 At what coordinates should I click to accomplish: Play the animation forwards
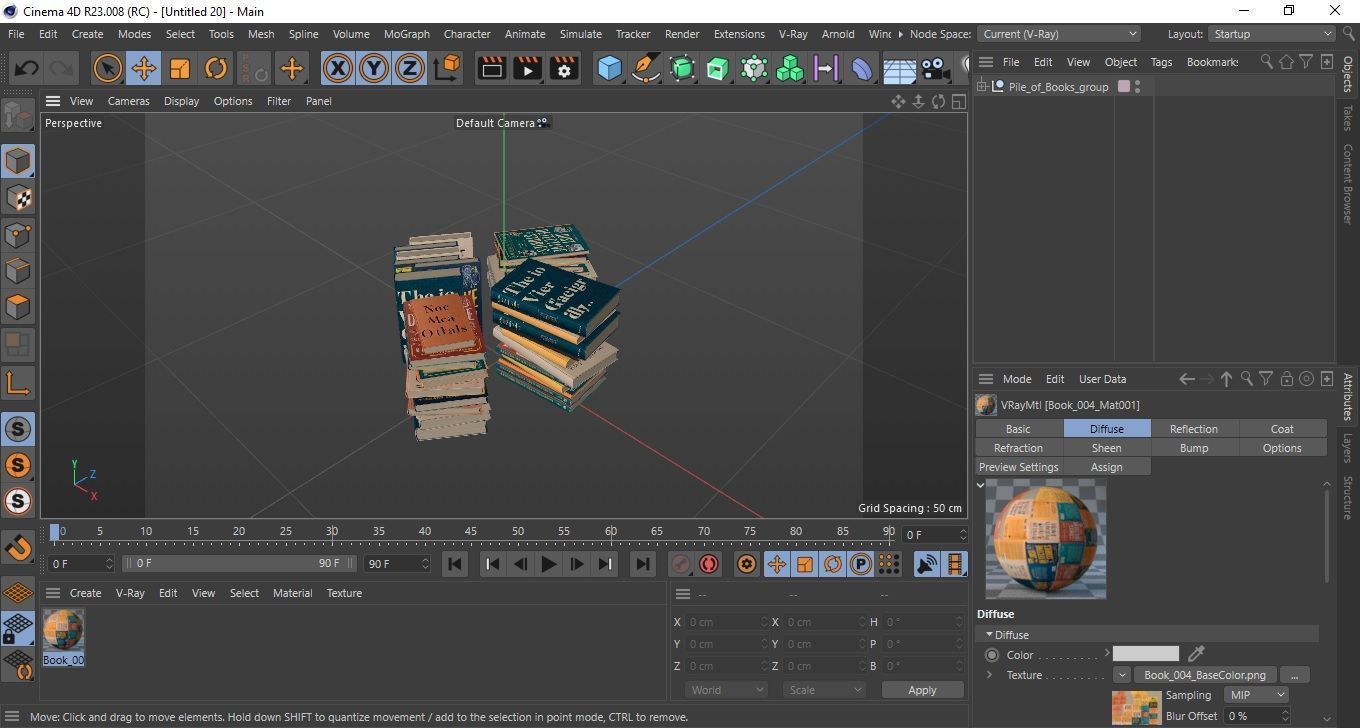click(548, 564)
